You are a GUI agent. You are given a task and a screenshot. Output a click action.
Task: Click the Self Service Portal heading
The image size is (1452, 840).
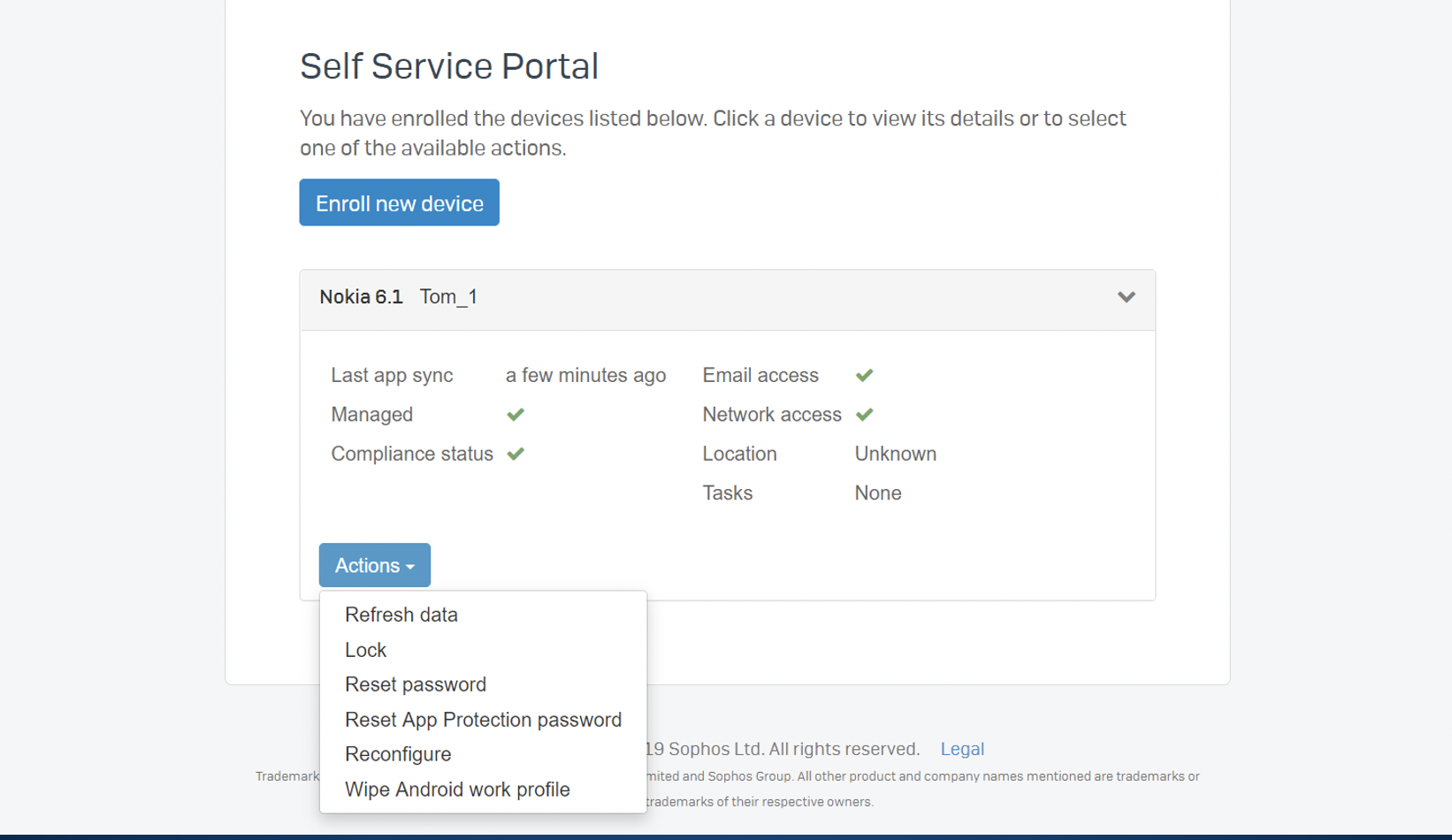[x=449, y=66]
